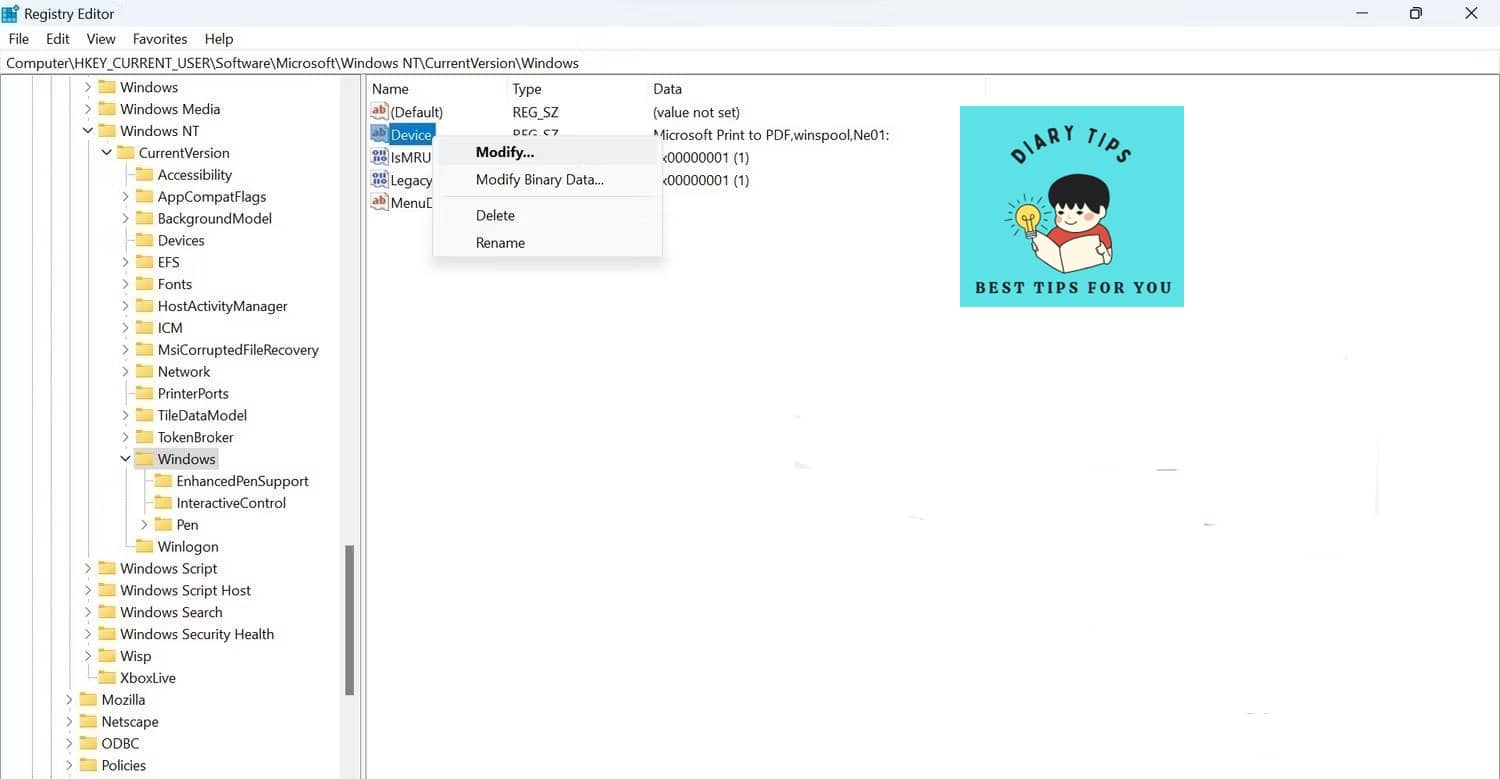Screen dimensions: 1500x779
Task: Choose Modify Binary Data... from context menu
Action: [547, 180]
